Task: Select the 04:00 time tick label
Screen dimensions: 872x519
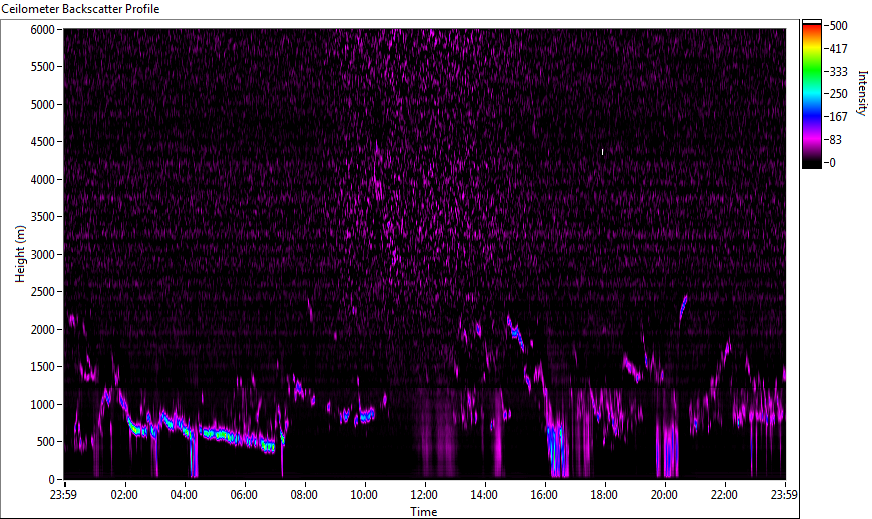Action: tap(184, 495)
